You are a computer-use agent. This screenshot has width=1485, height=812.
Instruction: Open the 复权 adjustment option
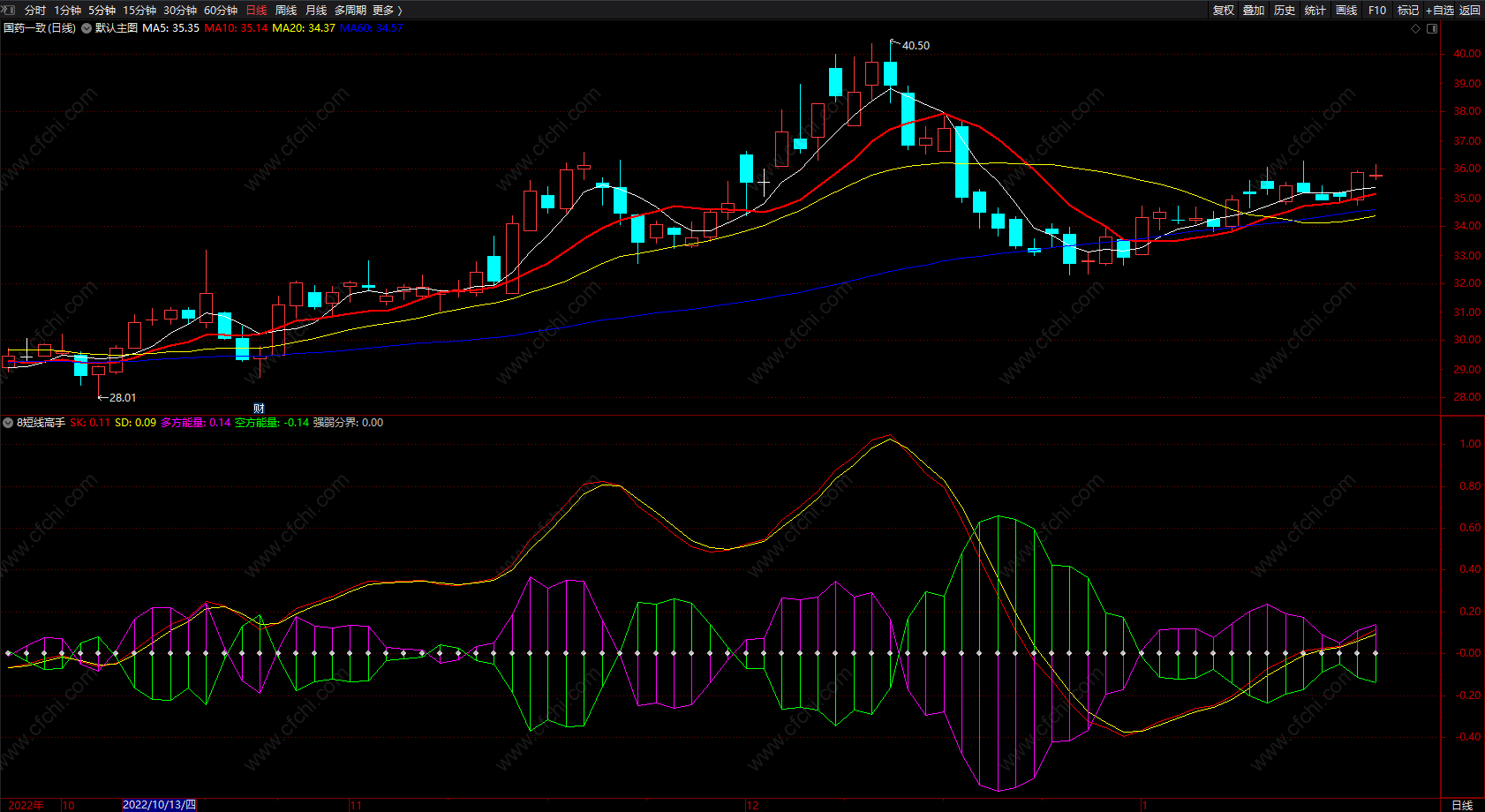[x=1224, y=11]
